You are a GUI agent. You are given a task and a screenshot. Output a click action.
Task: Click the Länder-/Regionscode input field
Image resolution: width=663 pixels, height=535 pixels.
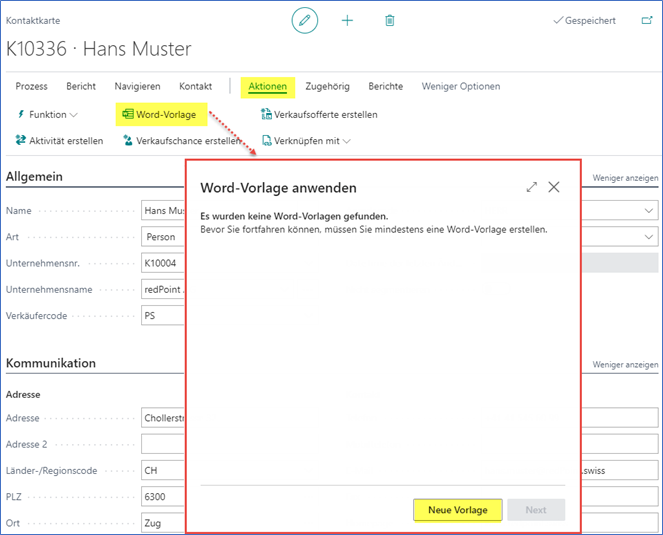(x=163, y=470)
